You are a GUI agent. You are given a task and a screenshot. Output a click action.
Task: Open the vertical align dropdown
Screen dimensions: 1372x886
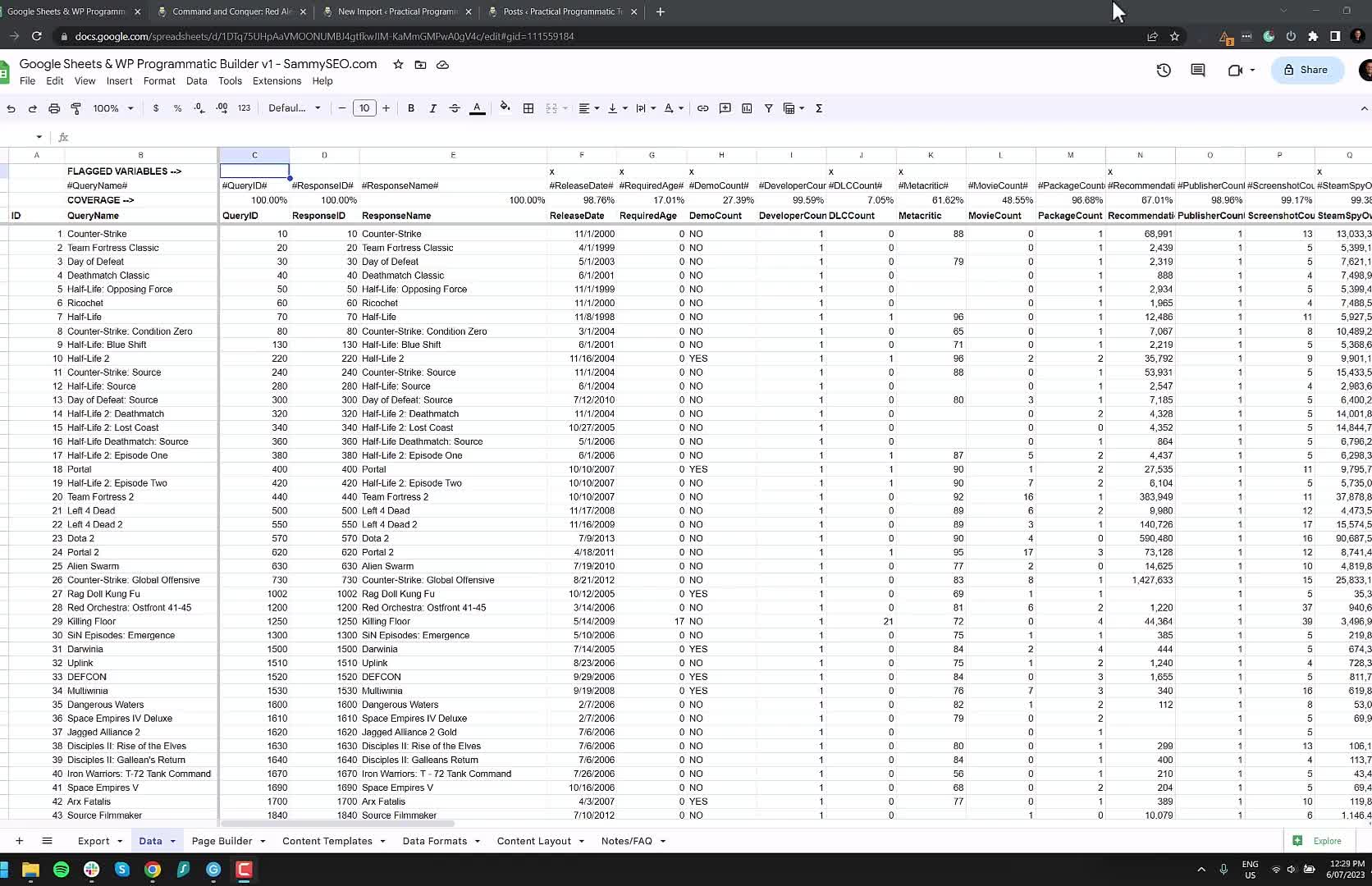(x=617, y=108)
